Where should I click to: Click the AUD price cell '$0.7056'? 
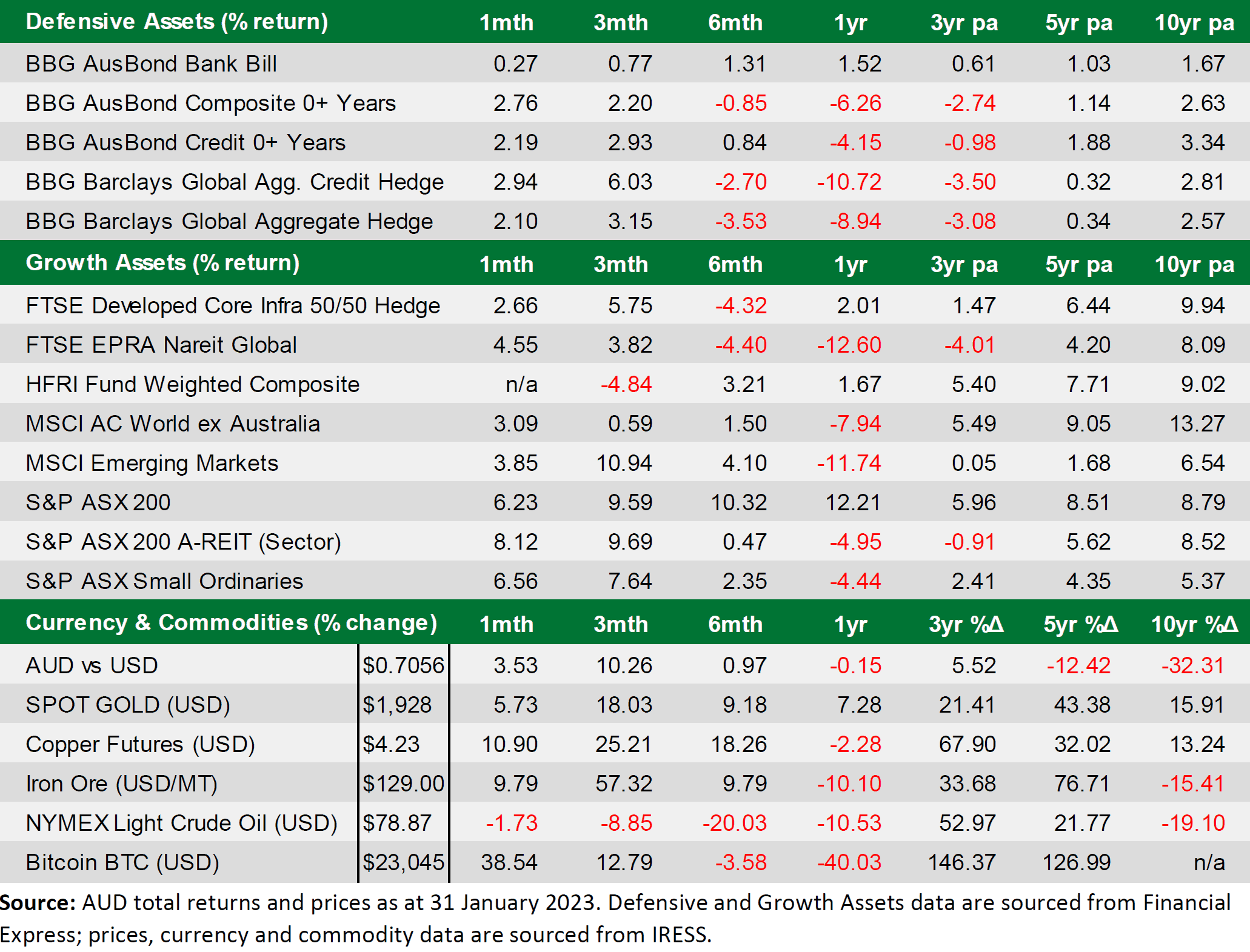[404, 665]
